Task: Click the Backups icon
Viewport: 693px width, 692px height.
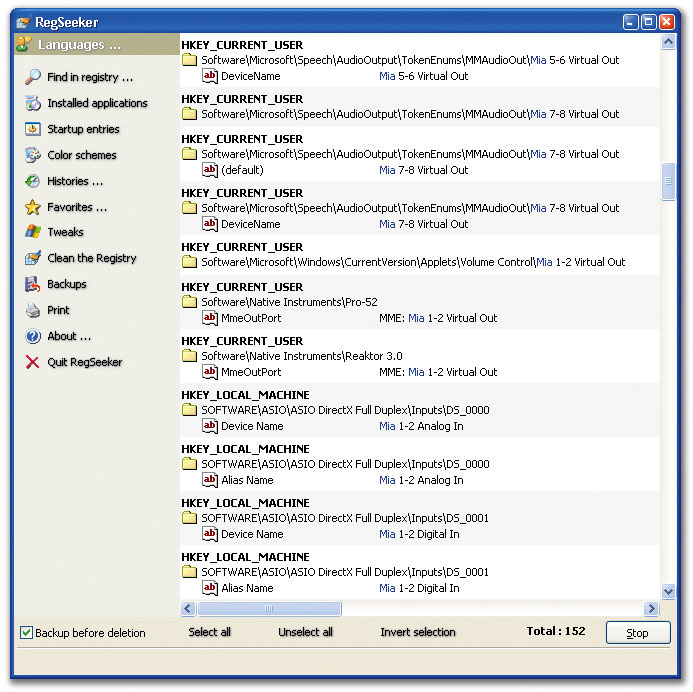Action: pyautogui.click(x=33, y=284)
